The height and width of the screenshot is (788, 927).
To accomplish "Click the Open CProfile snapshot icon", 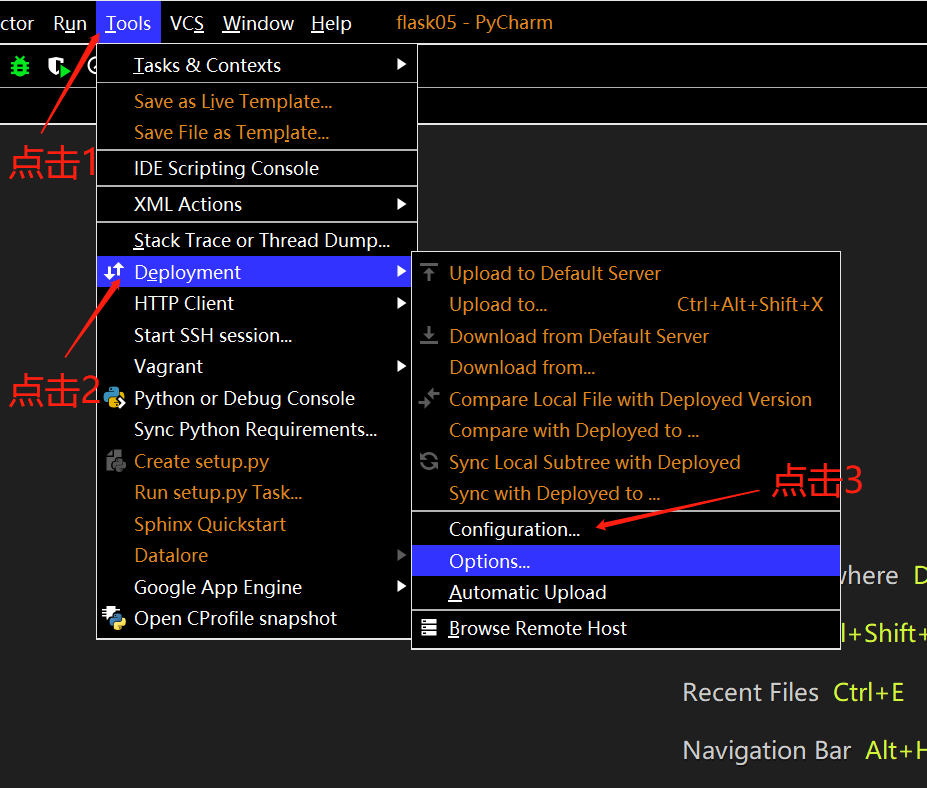I will [x=114, y=618].
